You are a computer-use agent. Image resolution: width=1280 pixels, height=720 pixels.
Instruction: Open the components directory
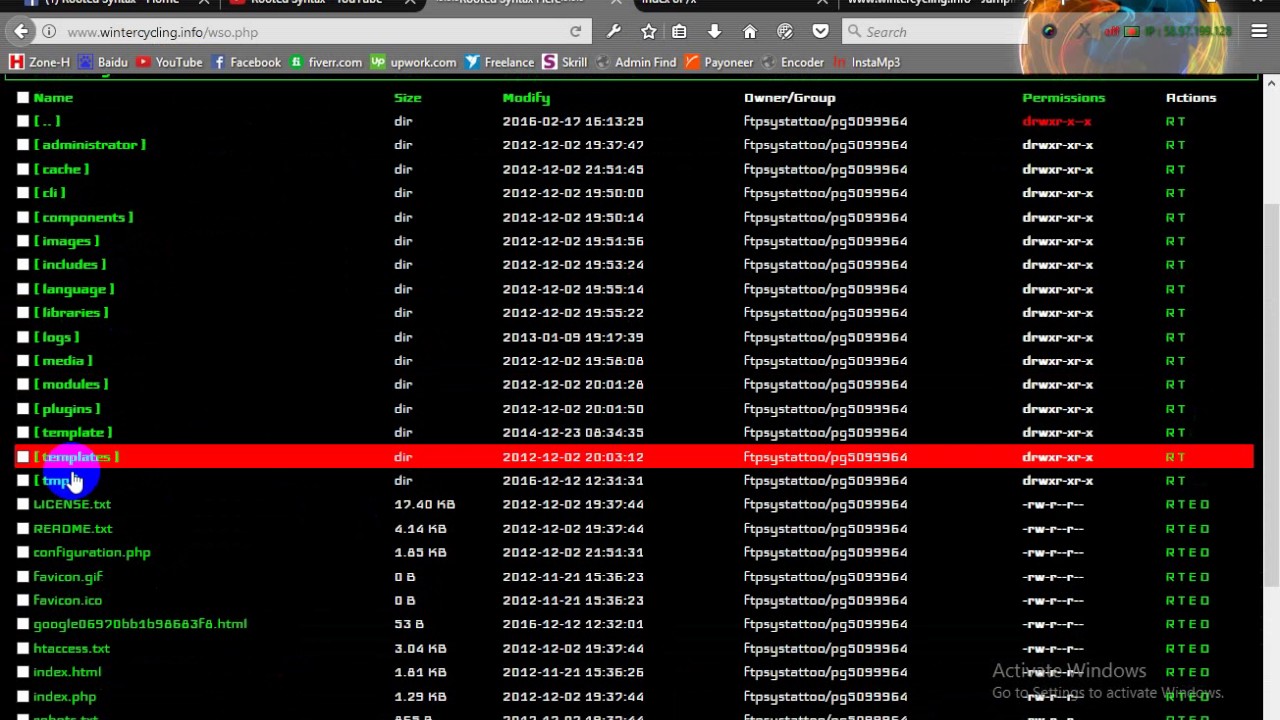click(x=83, y=217)
